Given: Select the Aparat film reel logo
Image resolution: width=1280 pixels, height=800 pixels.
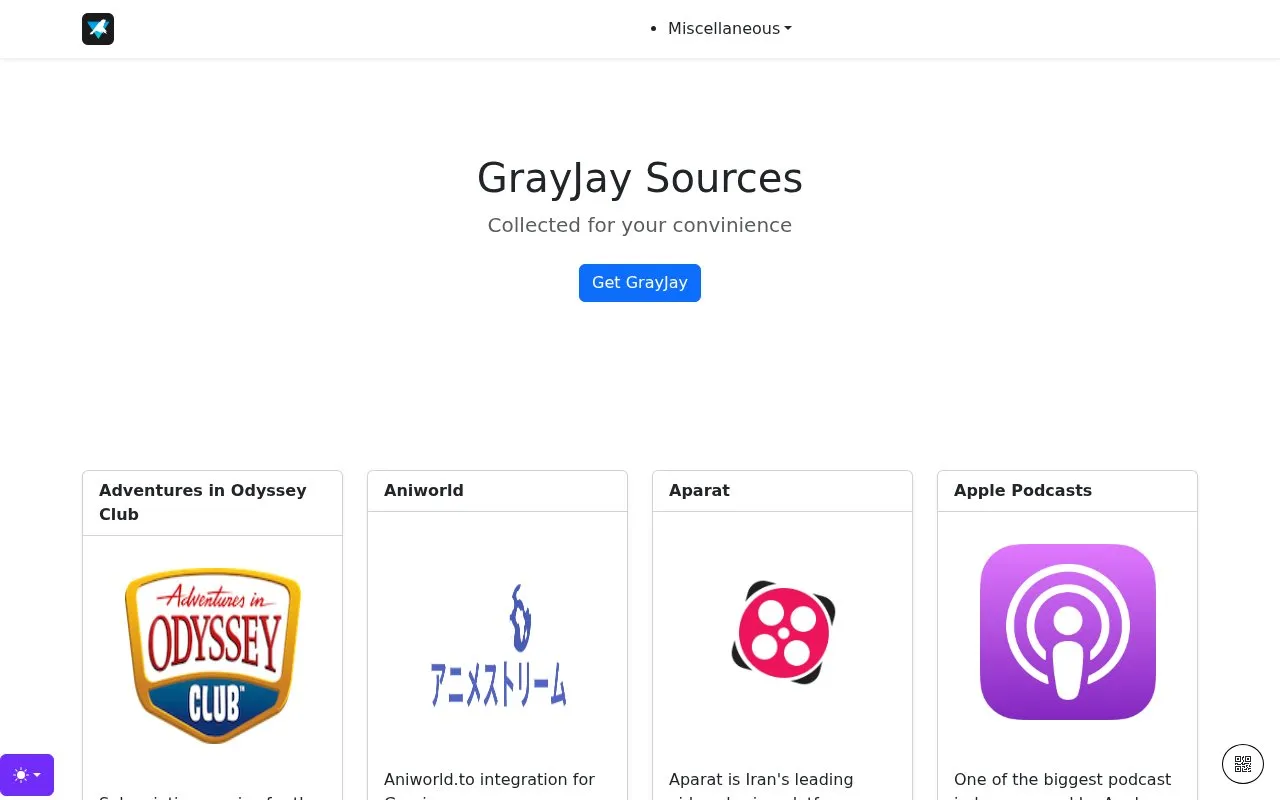Looking at the screenshot, I should click(x=783, y=632).
